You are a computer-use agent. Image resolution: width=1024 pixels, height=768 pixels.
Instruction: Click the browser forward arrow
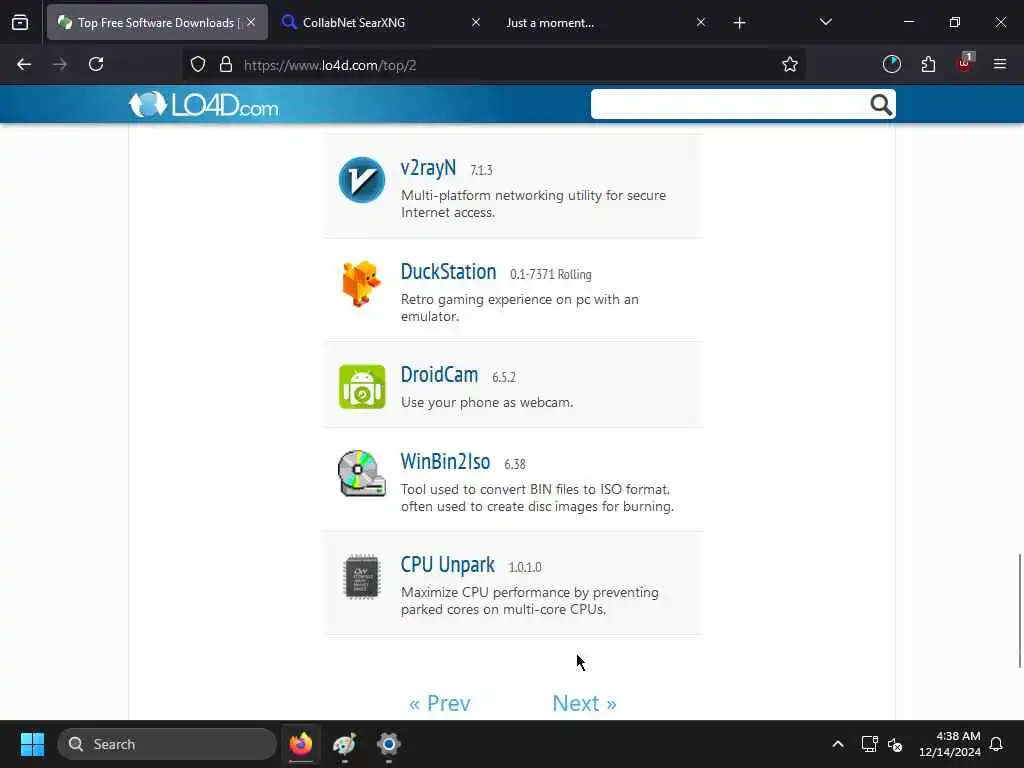(59, 65)
